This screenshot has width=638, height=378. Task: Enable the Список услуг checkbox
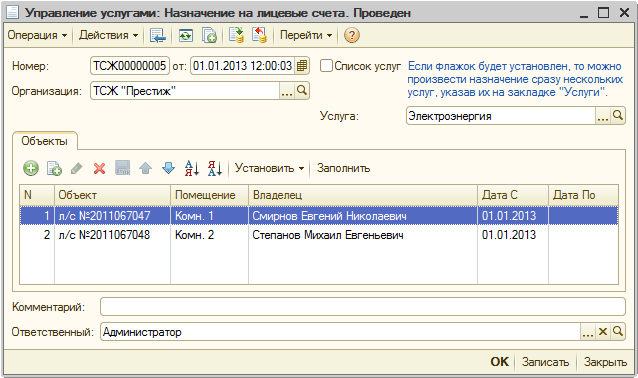326,66
